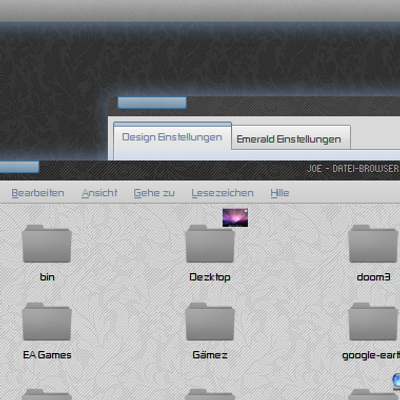Open the Gehe zu menu
This screenshot has width=400, height=400.
[154, 193]
